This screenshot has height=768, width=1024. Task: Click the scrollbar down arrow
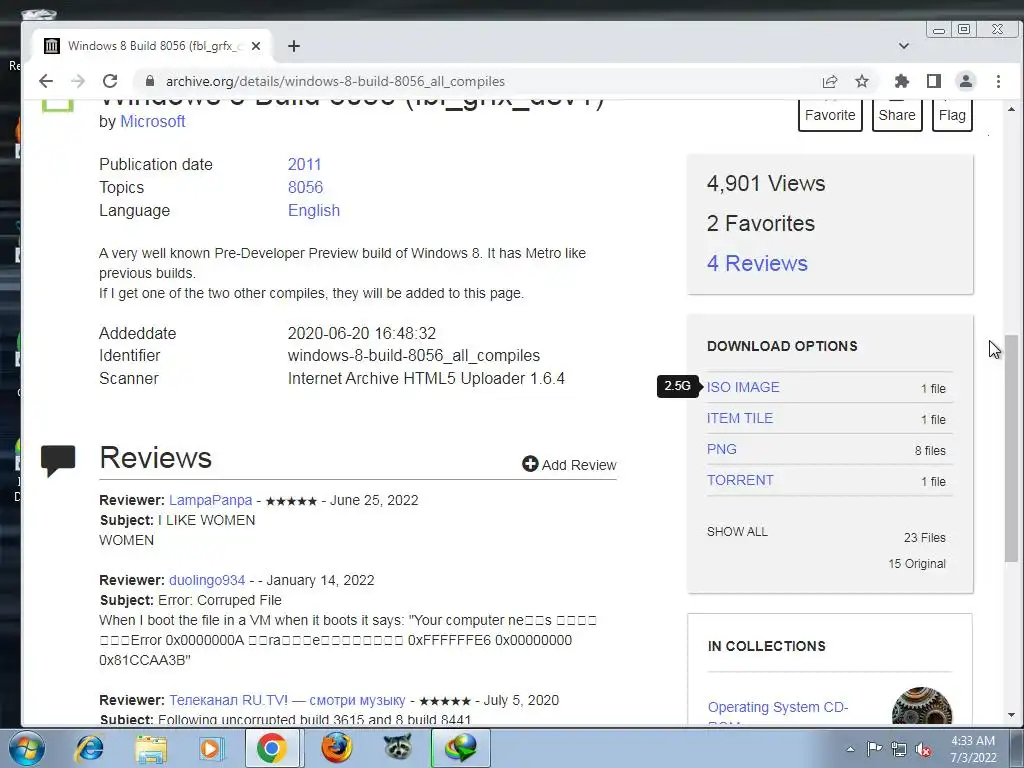1011,715
